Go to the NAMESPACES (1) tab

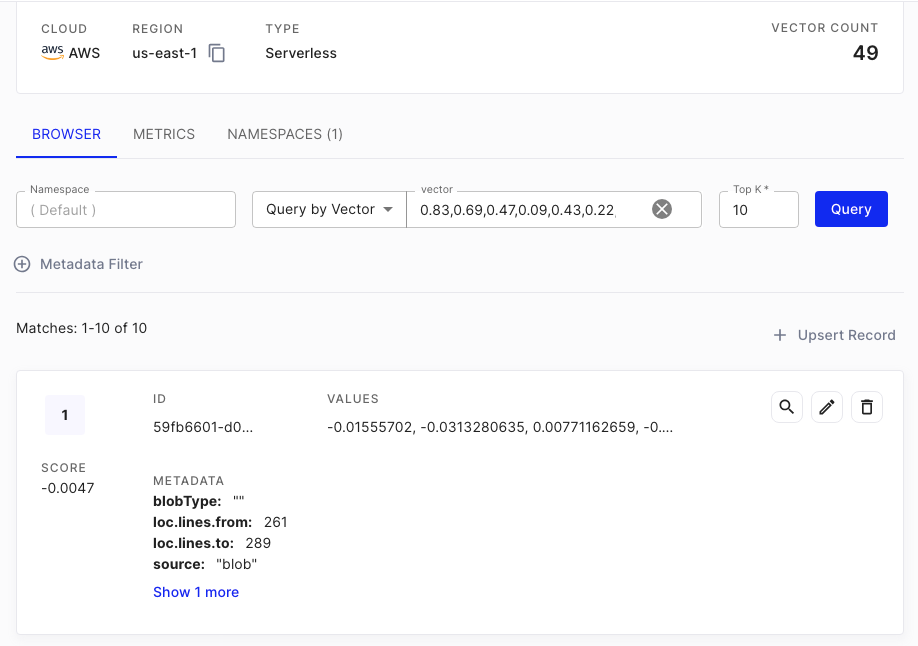coord(285,134)
